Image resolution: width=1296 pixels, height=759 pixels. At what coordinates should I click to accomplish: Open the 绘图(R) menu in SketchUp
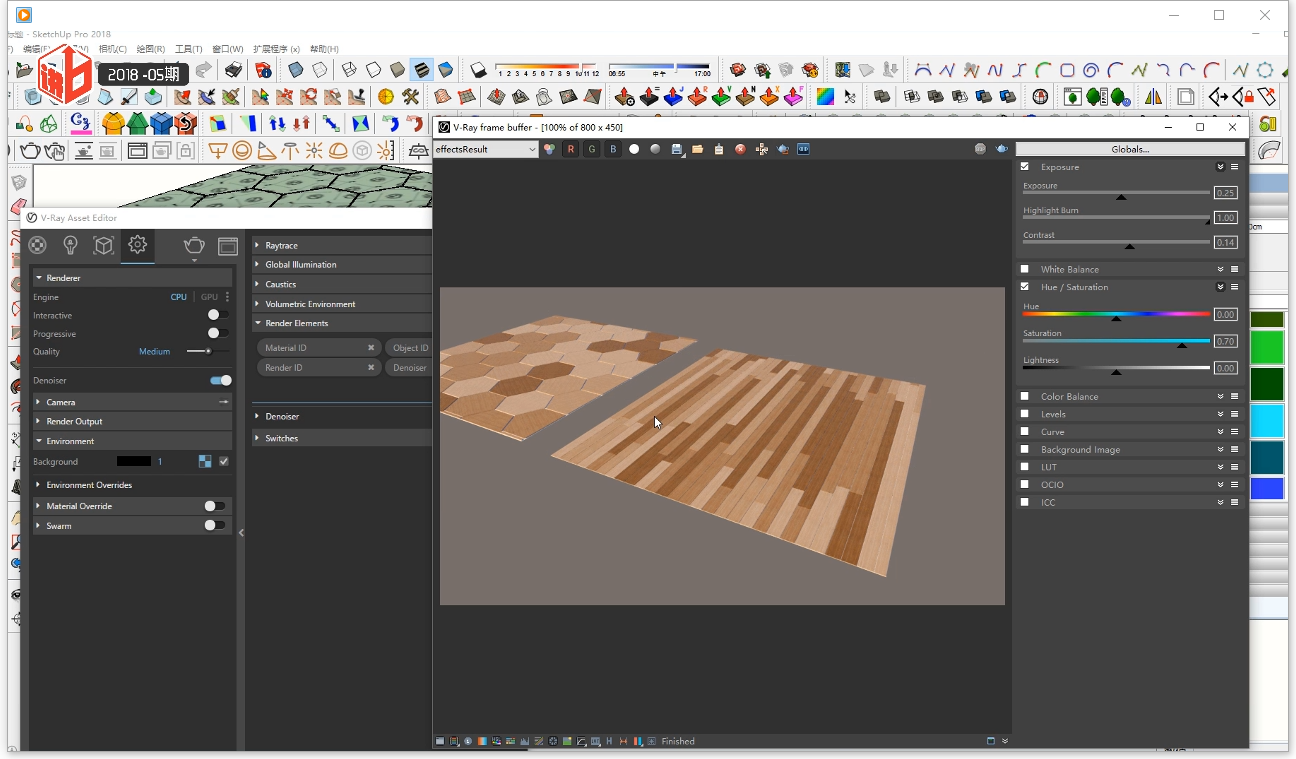[x=150, y=49]
